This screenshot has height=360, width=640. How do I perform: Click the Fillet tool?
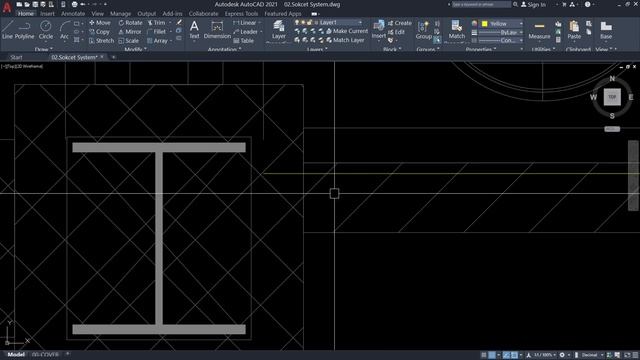pyautogui.click(x=156, y=32)
